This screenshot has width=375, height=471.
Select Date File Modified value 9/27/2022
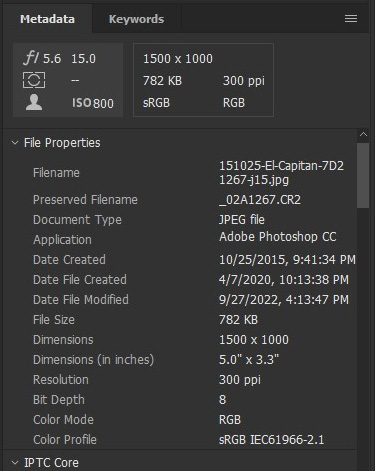[284, 300]
